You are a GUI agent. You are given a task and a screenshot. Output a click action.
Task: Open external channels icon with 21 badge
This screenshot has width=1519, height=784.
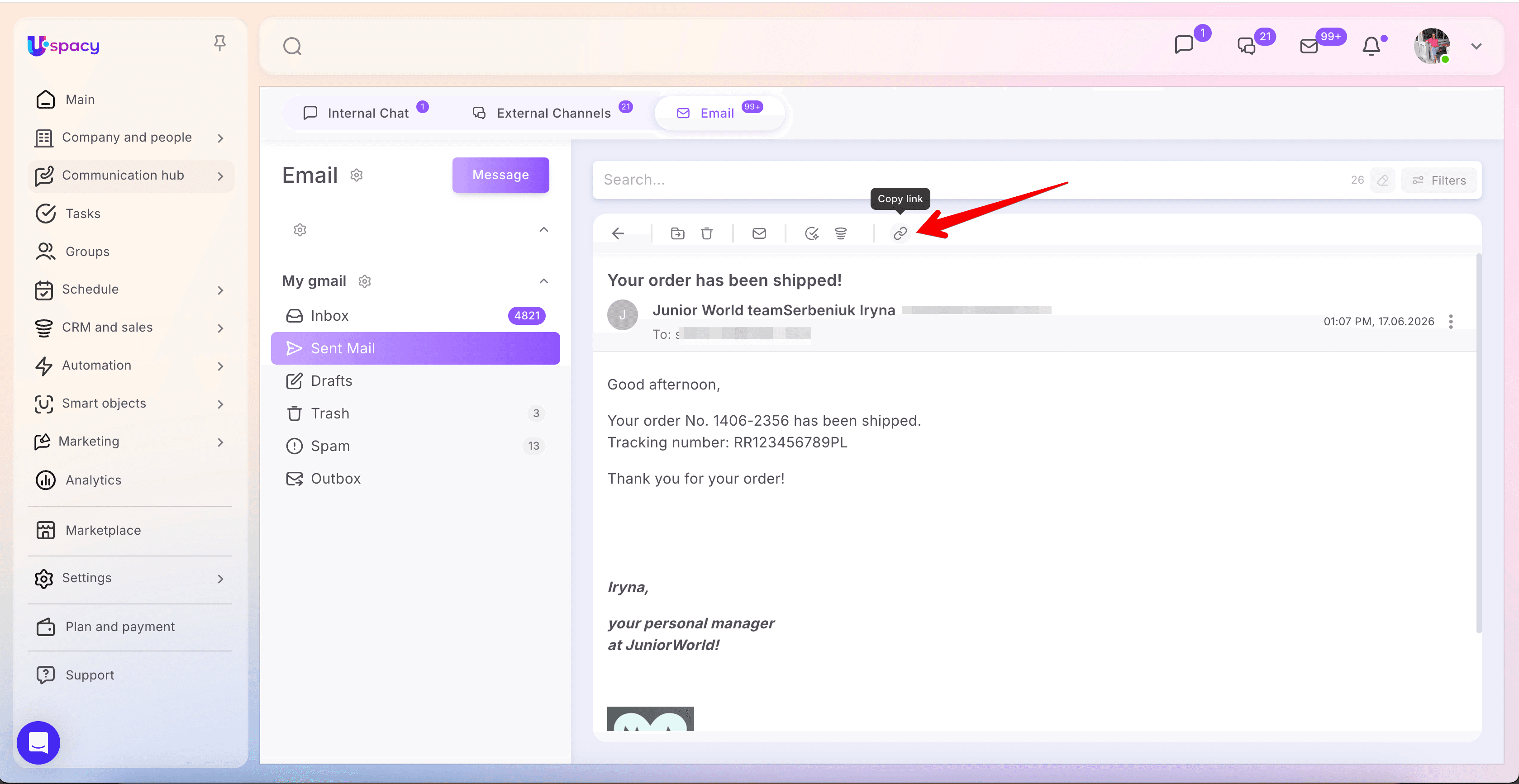click(x=1247, y=45)
